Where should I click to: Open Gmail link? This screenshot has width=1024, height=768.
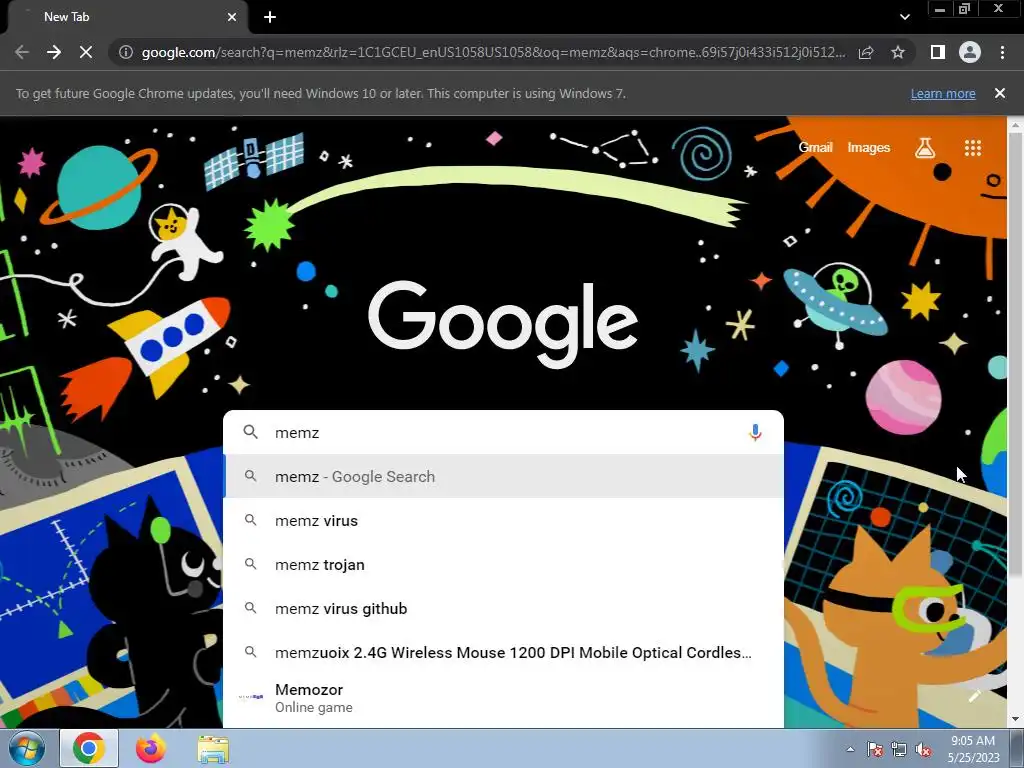point(816,148)
